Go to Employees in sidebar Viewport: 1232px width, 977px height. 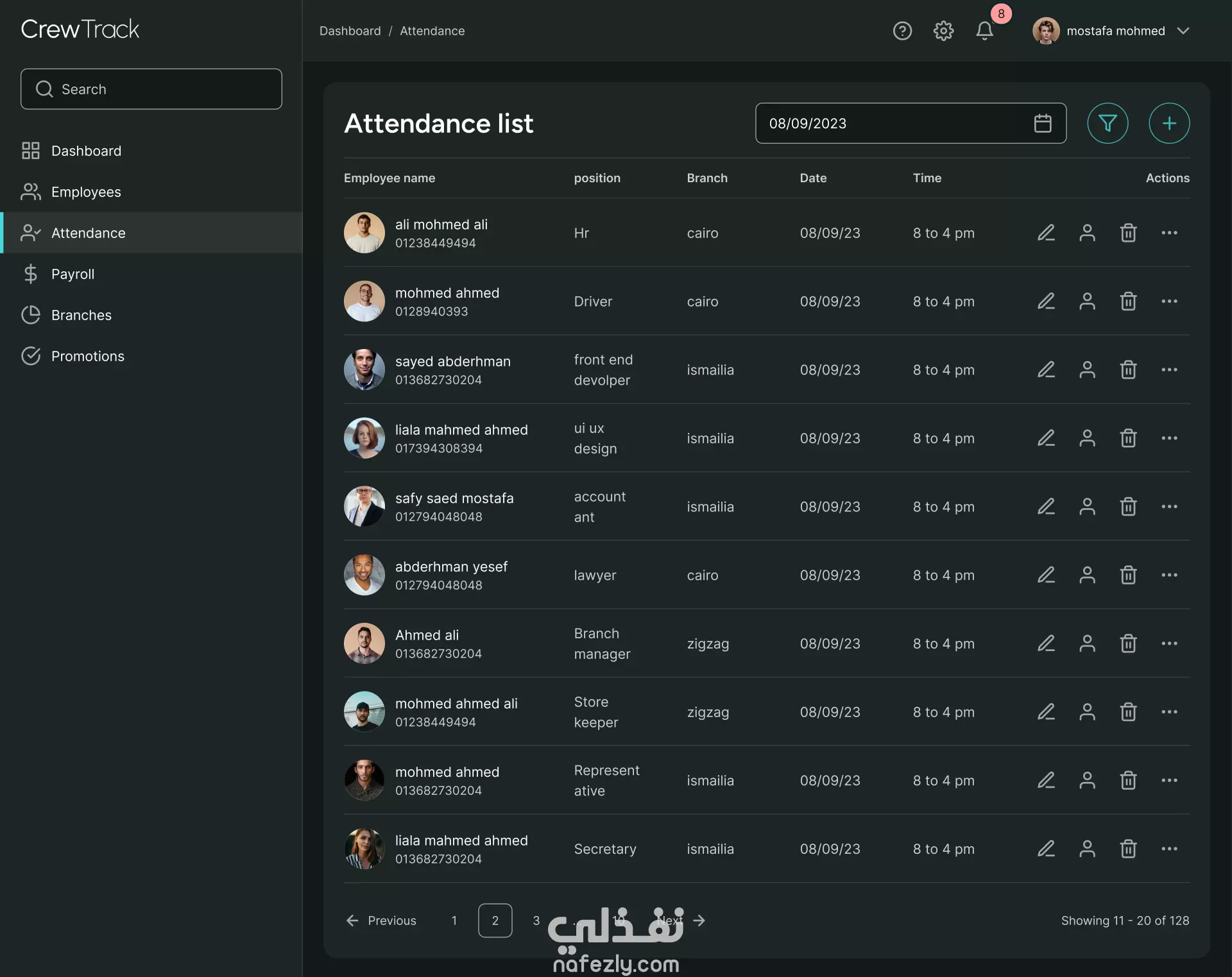[86, 192]
